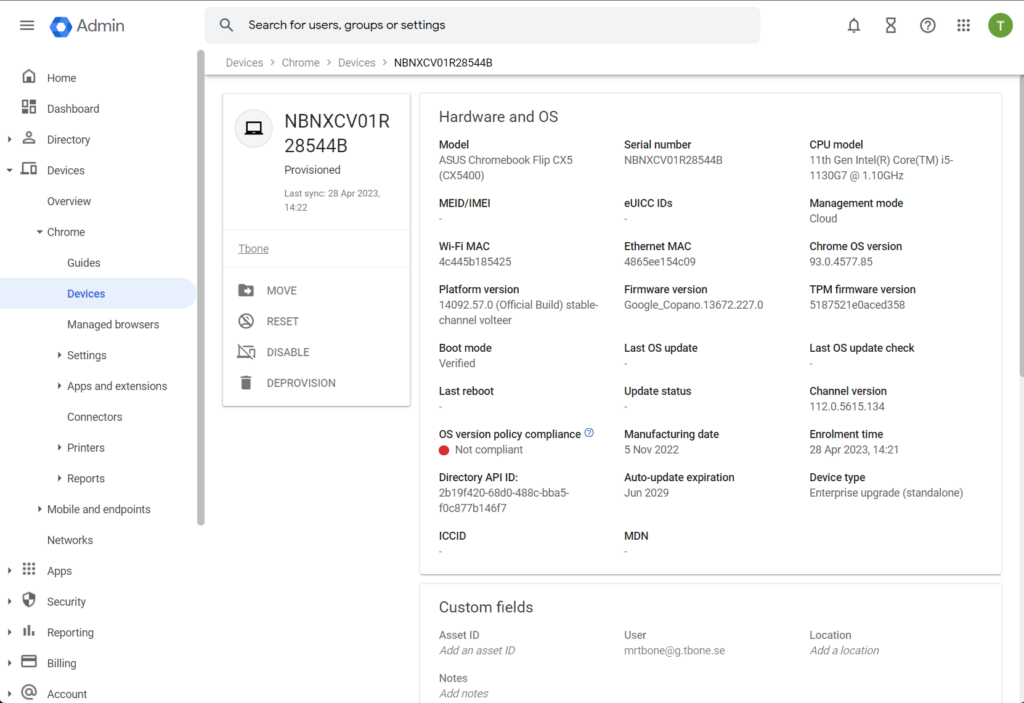Expand the Security section arrow
Viewport: 1024px width, 703px height.
9,602
